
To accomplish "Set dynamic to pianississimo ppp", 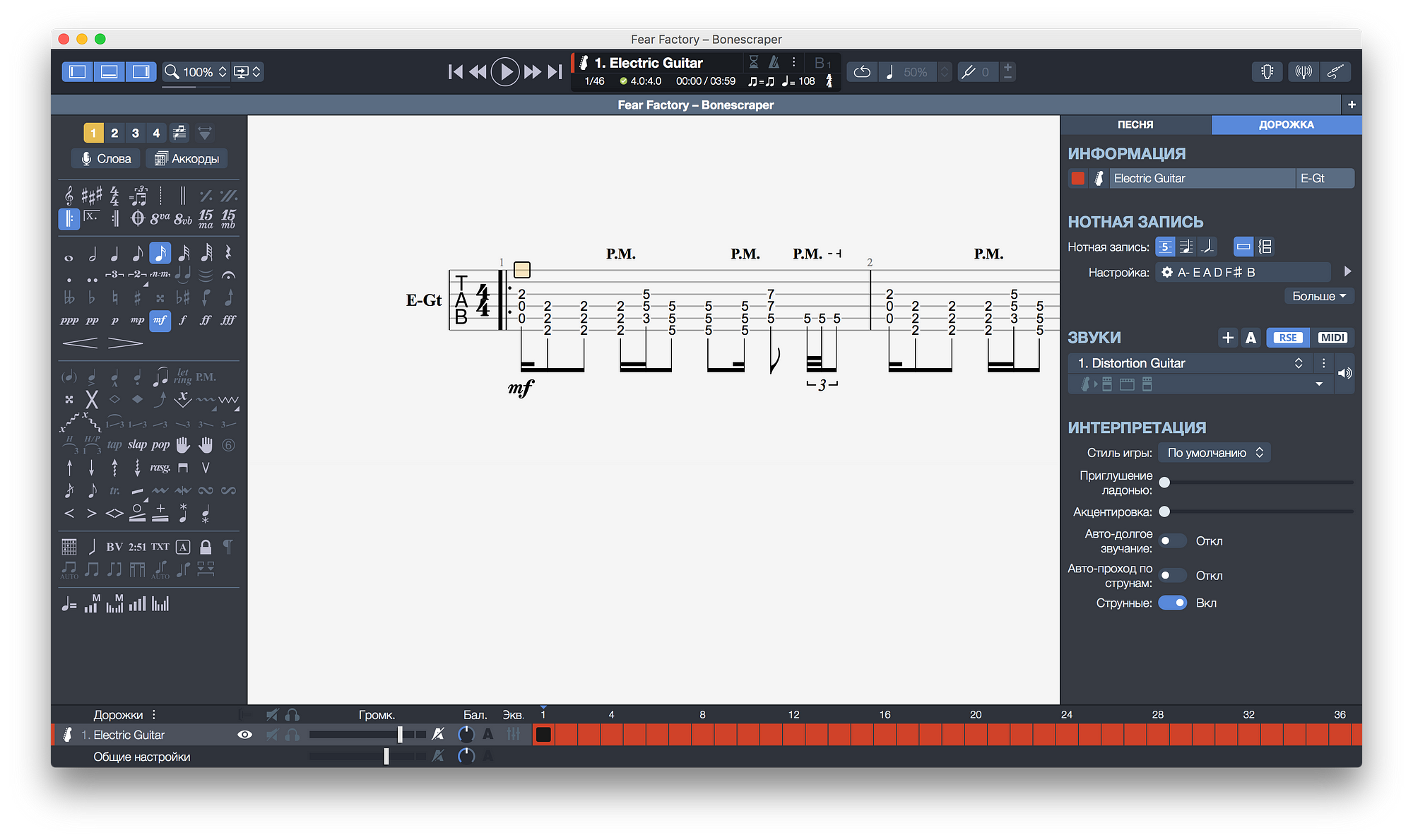I will tap(69, 320).
